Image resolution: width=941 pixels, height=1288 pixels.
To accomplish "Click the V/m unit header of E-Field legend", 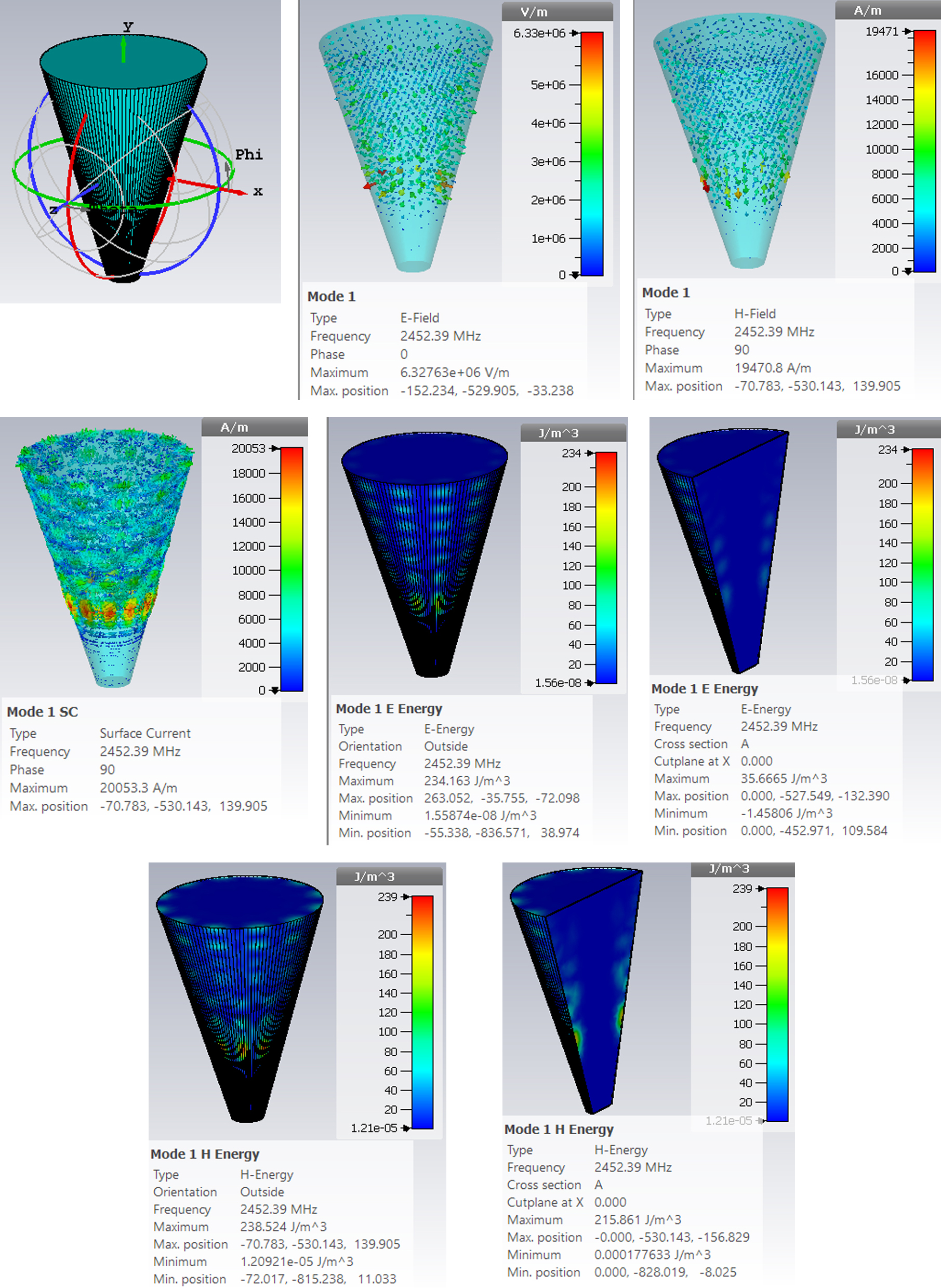I will tap(534, 12).
